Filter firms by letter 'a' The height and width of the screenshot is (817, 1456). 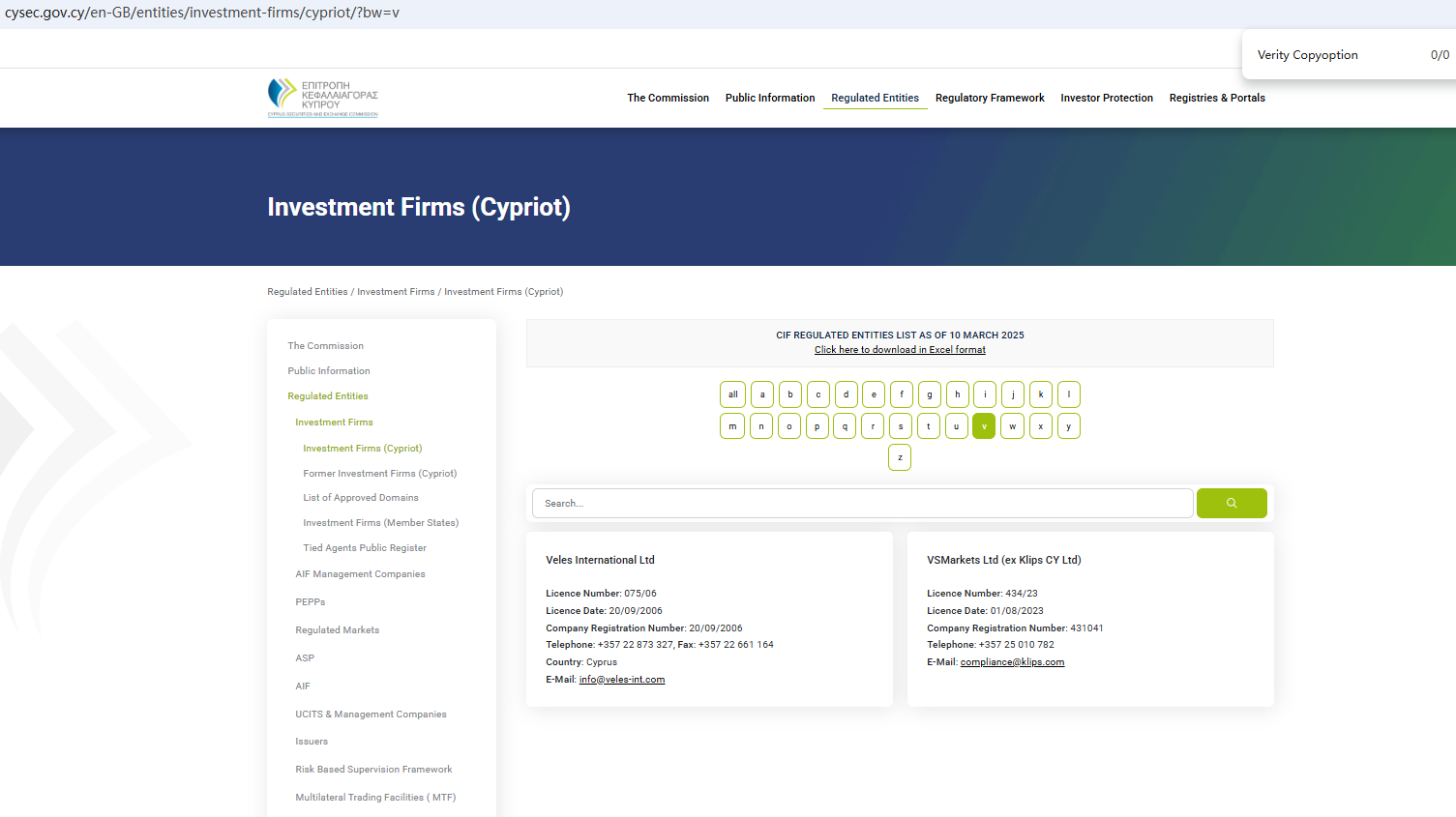point(762,394)
